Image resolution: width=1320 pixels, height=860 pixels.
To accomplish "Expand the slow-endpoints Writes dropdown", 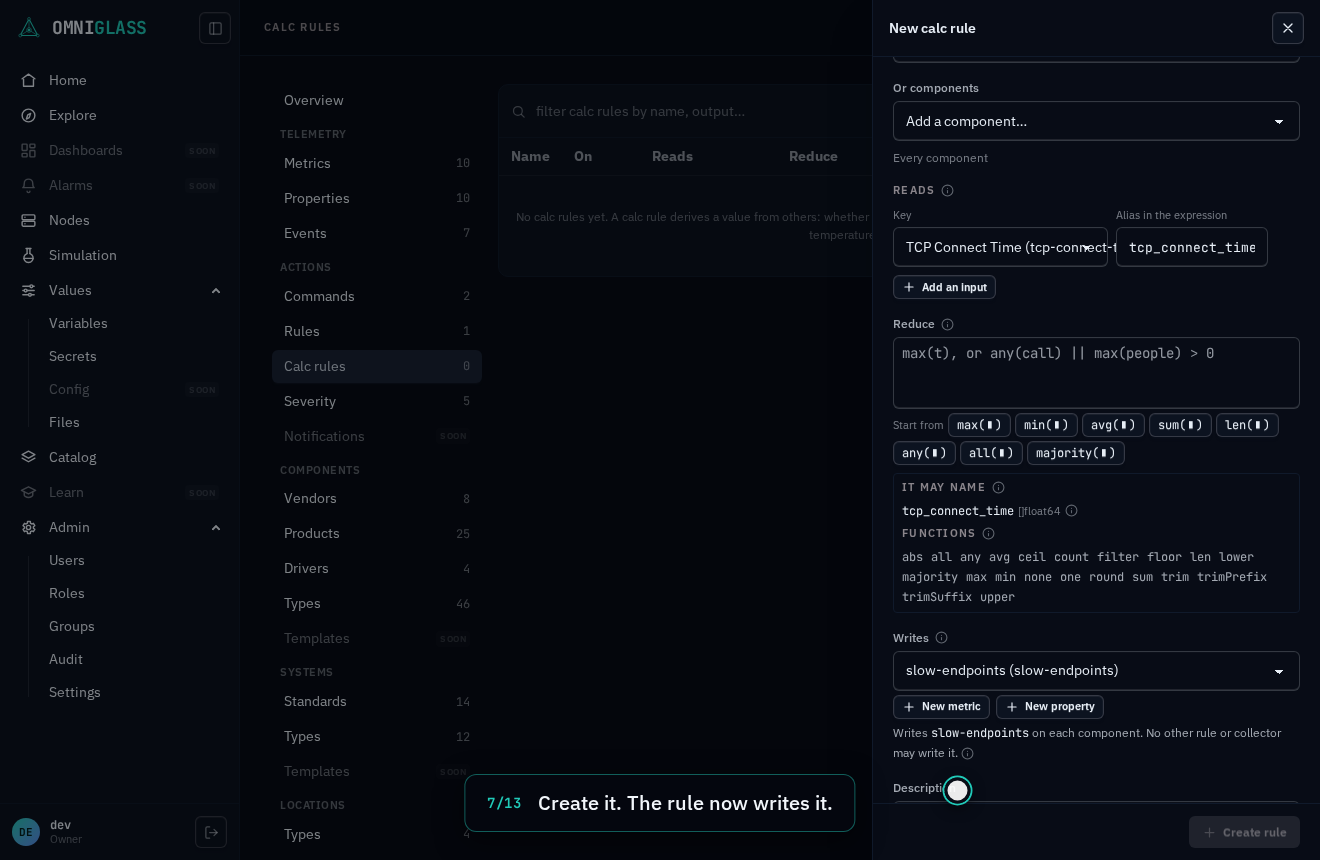I will click(1096, 671).
